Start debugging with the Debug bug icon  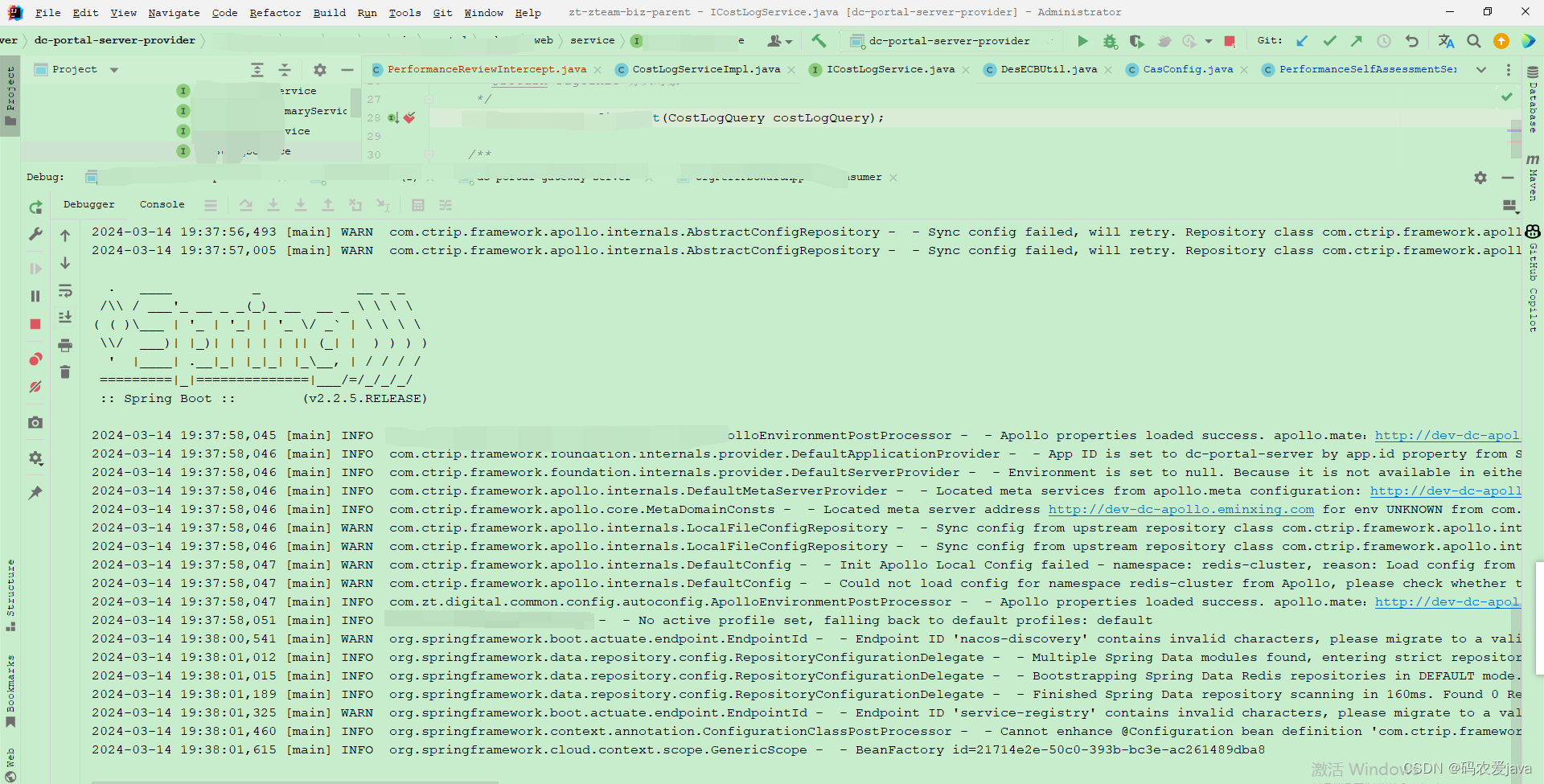[1110, 41]
